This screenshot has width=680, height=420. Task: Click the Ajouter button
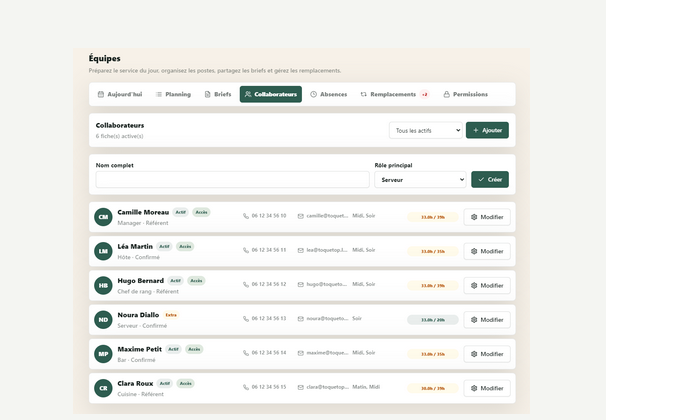point(487,130)
